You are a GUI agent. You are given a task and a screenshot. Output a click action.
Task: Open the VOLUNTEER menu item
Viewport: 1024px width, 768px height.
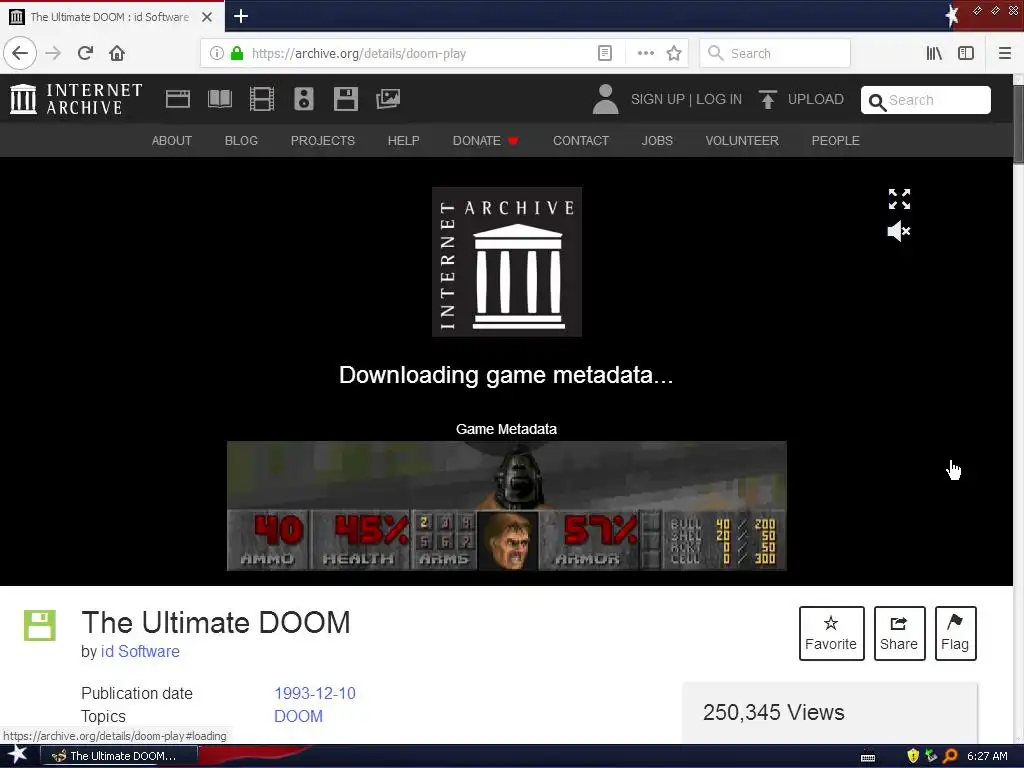[742, 140]
